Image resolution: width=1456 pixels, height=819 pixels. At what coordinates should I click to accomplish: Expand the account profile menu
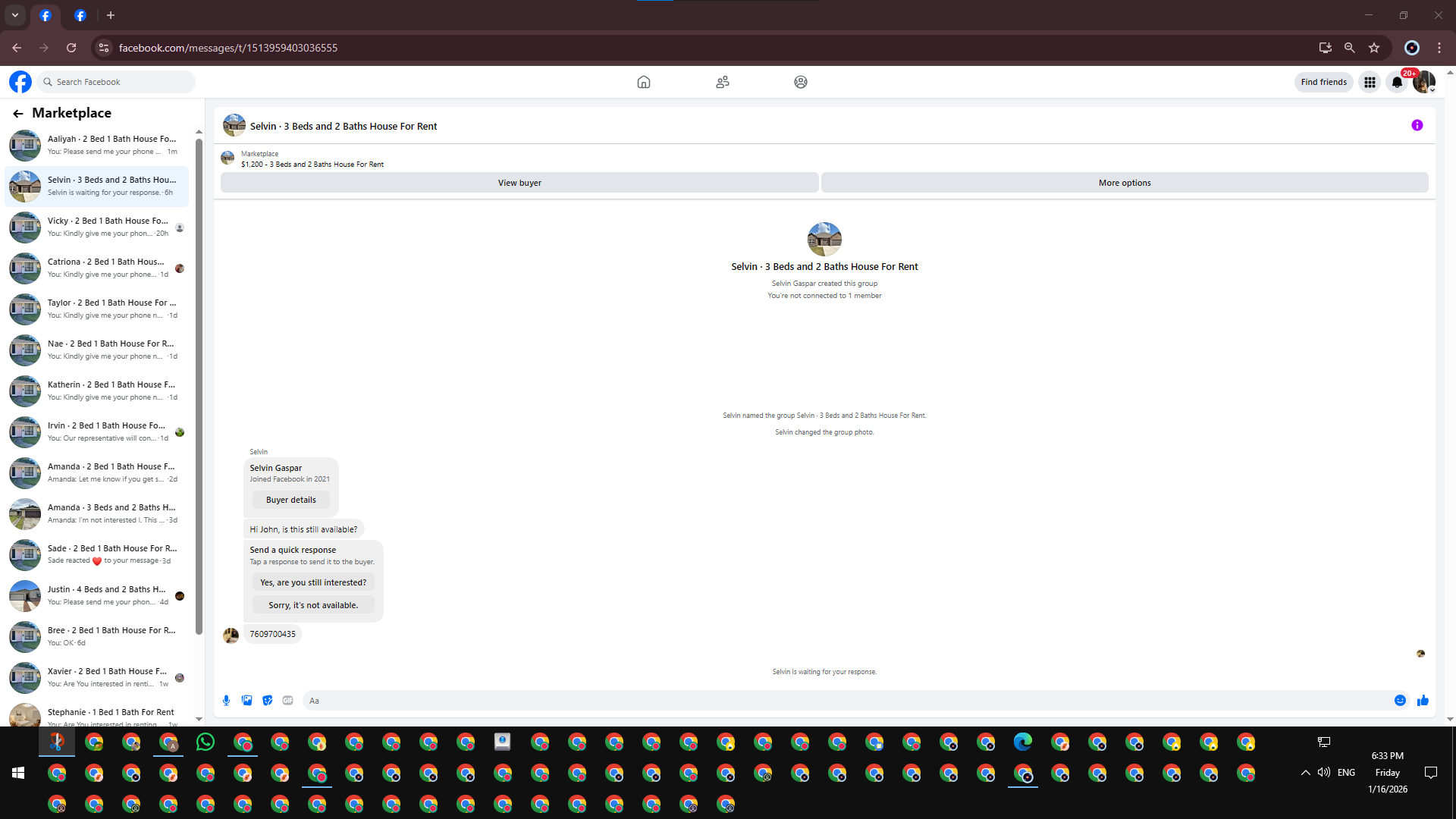1424,82
